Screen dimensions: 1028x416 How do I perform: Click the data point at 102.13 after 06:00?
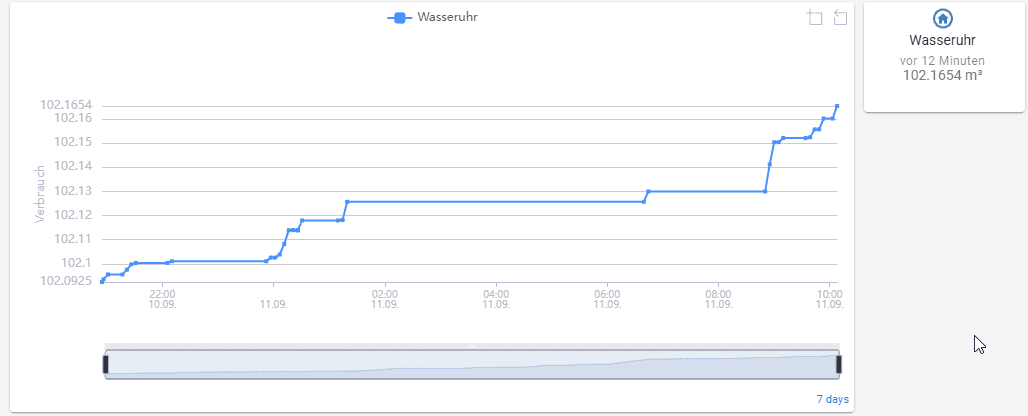tap(648, 191)
